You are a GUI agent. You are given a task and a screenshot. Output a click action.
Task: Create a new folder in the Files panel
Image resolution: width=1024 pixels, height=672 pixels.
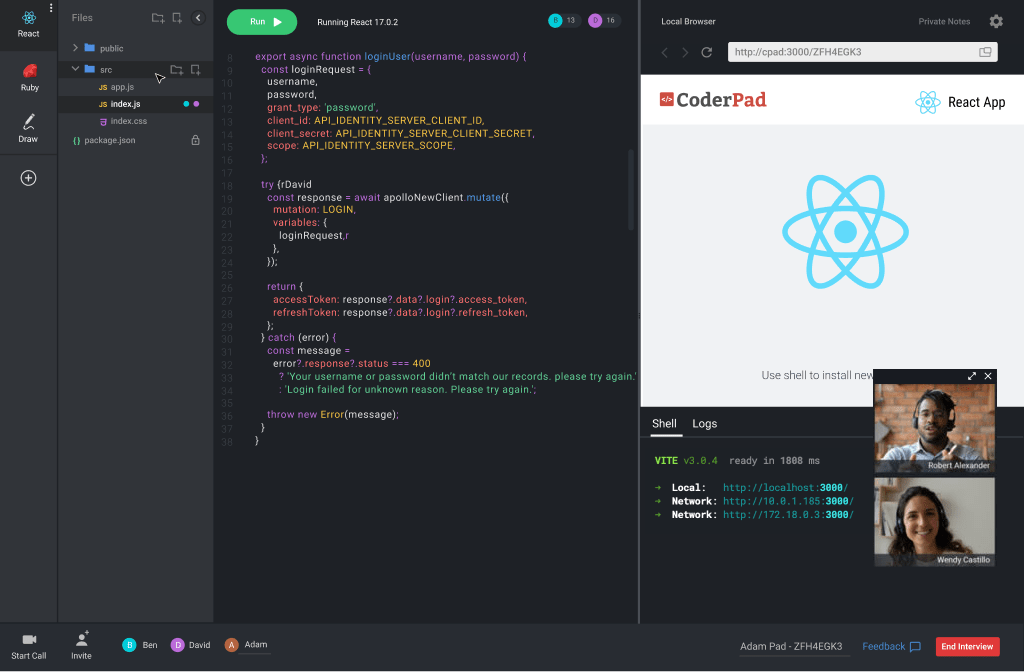(155, 17)
